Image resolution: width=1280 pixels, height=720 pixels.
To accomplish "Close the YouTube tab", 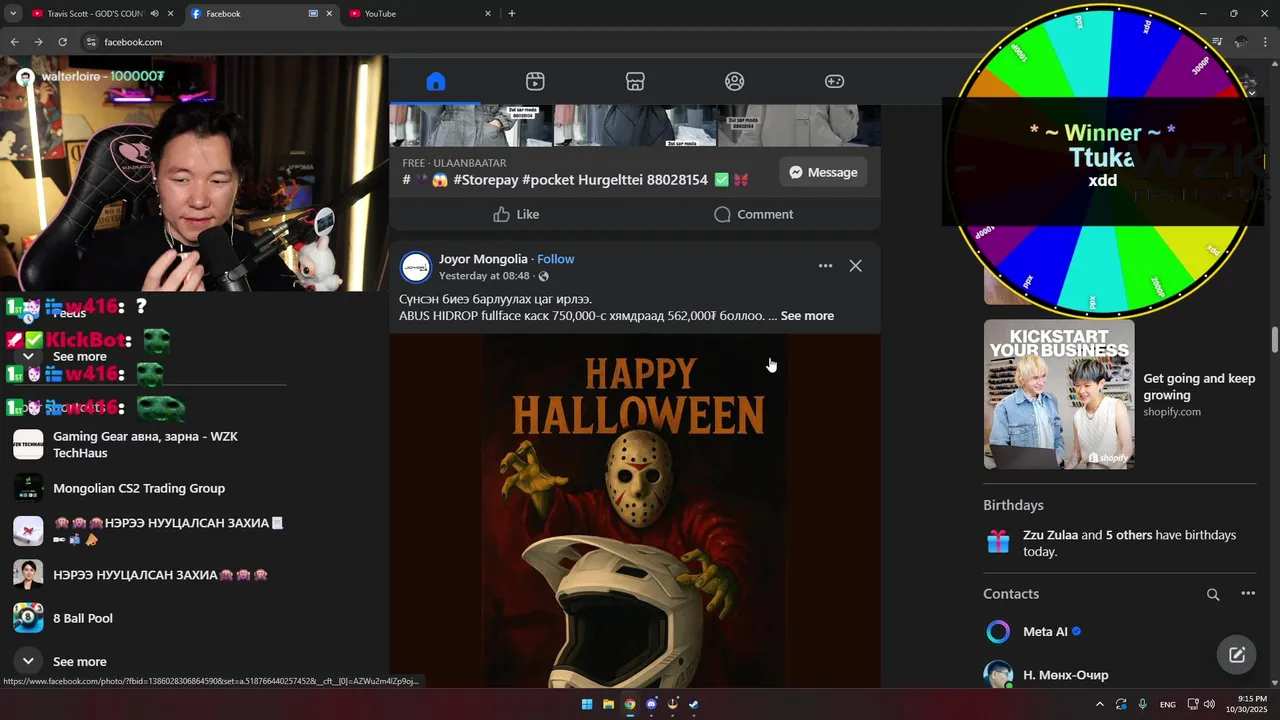I will click(x=488, y=14).
